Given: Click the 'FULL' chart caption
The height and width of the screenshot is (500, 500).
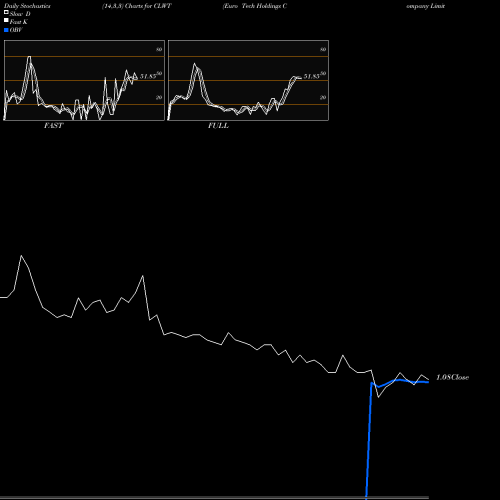Looking at the screenshot, I should point(218,126).
